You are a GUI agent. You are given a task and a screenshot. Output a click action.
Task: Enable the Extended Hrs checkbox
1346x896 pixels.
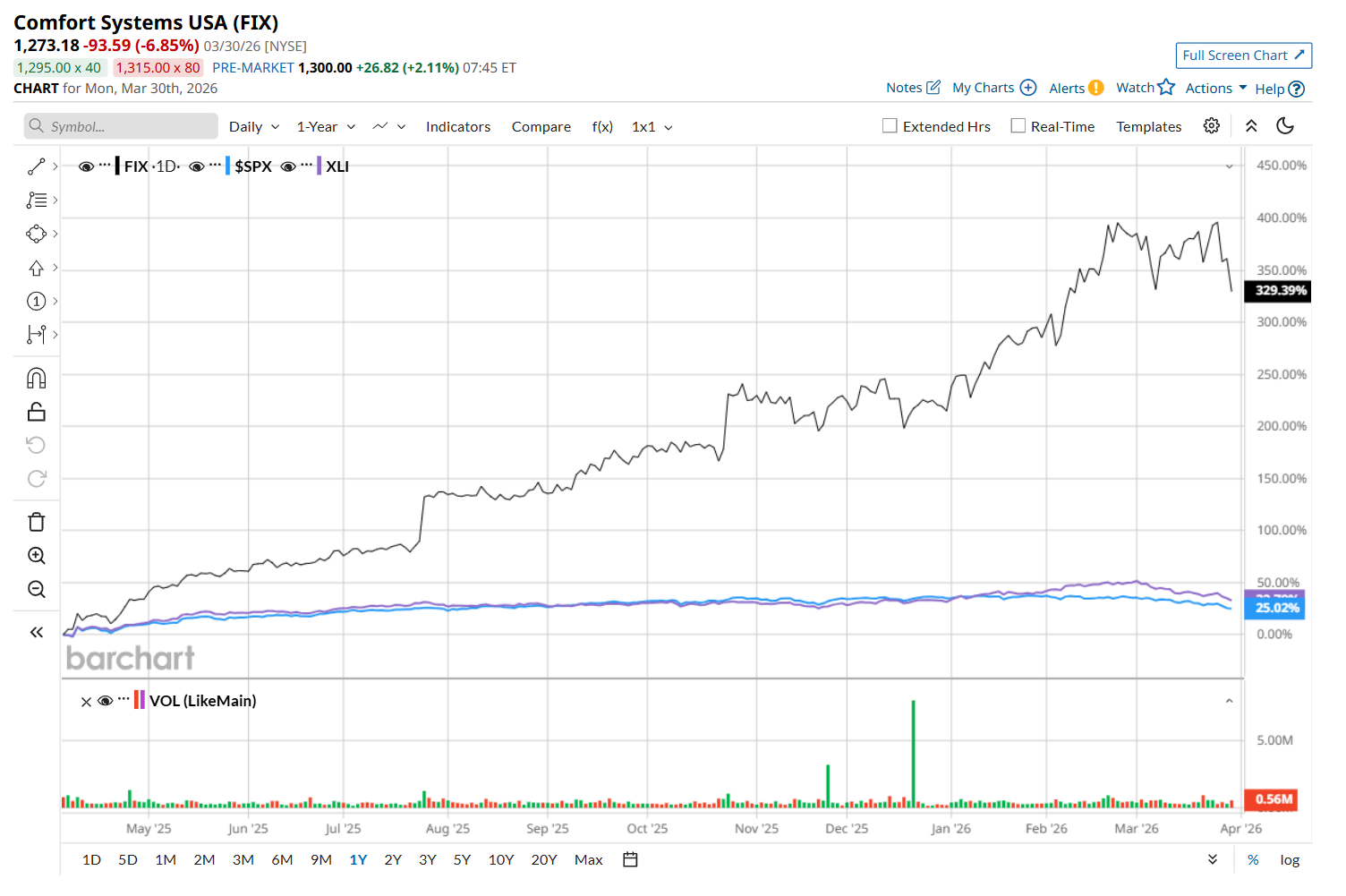(890, 126)
